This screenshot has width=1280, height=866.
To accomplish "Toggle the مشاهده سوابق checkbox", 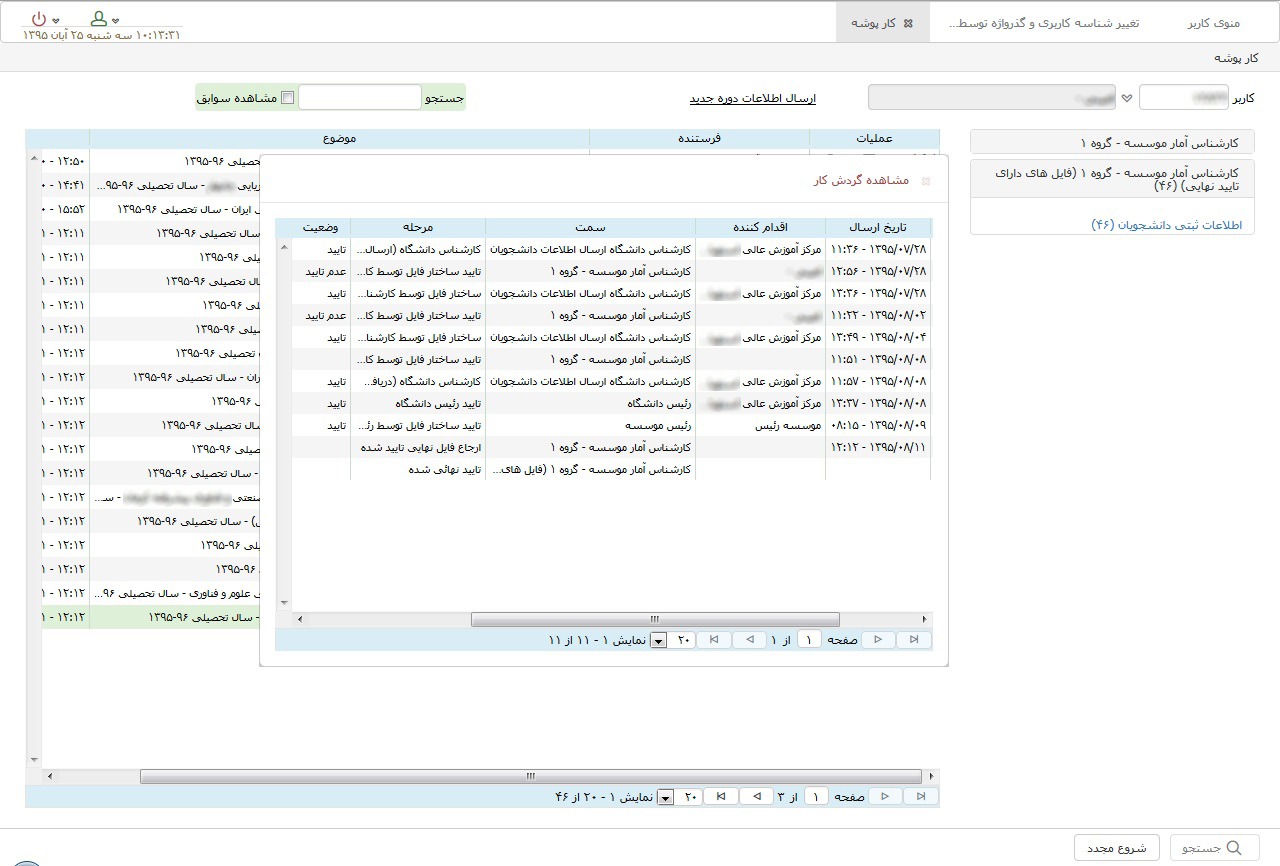I will pos(288,98).
